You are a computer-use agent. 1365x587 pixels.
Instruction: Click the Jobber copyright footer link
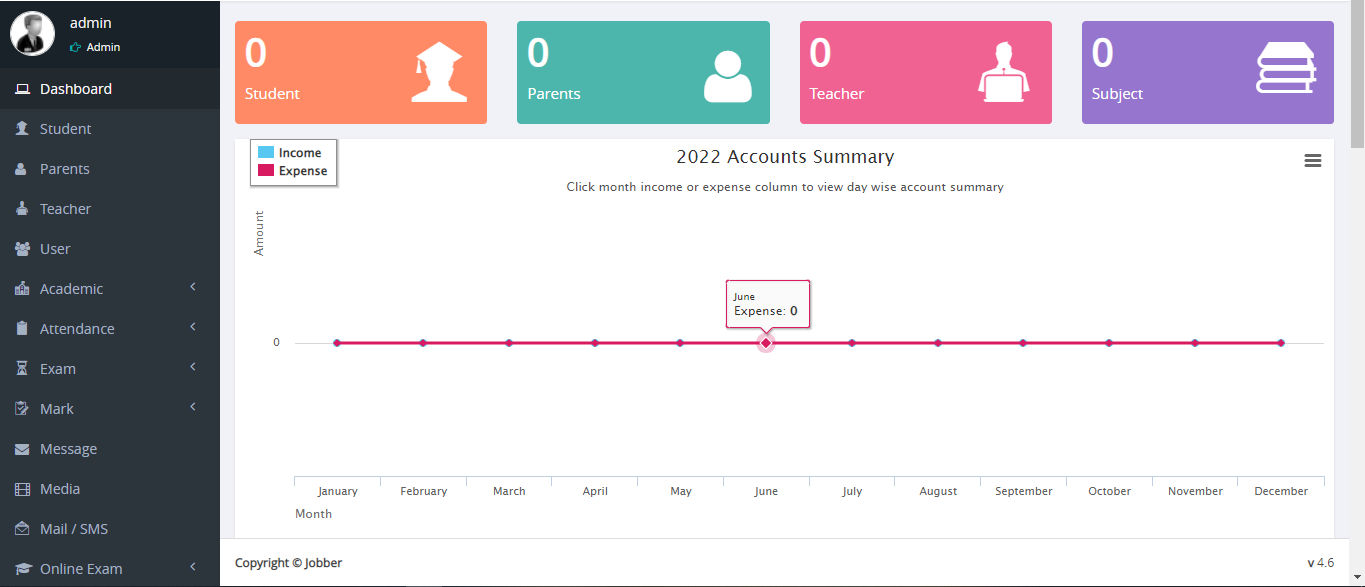click(x=323, y=563)
